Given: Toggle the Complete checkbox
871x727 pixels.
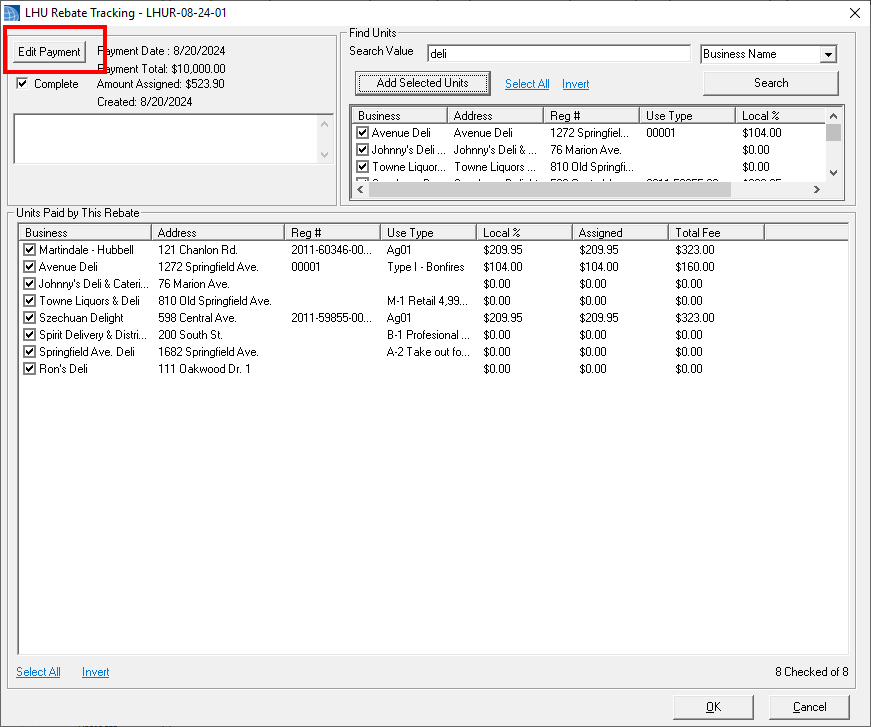Looking at the screenshot, I should (22, 84).
